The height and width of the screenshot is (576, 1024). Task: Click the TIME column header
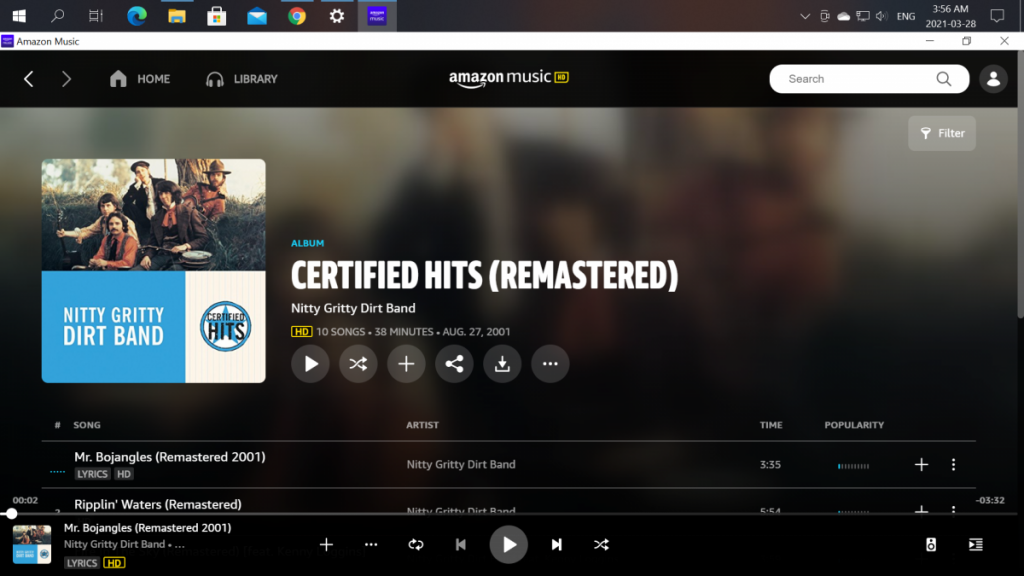click(x=771, y=425)
